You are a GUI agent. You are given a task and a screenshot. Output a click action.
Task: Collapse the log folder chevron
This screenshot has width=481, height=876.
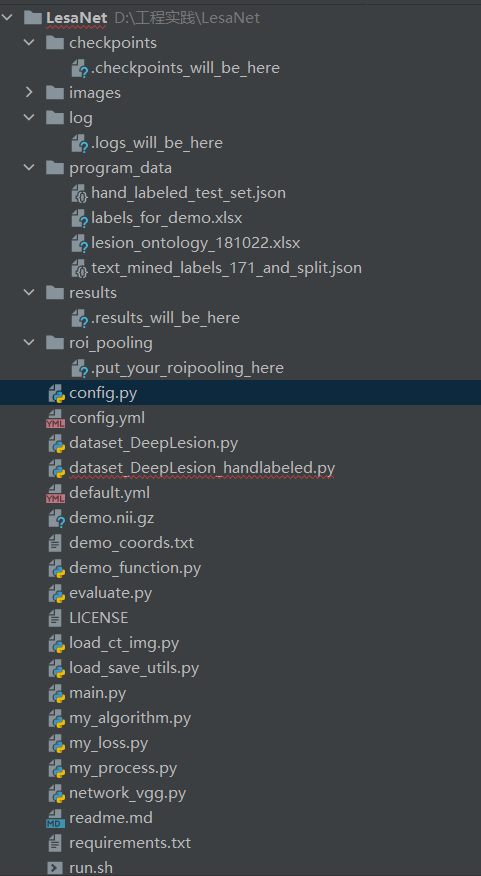coord(30,117)
